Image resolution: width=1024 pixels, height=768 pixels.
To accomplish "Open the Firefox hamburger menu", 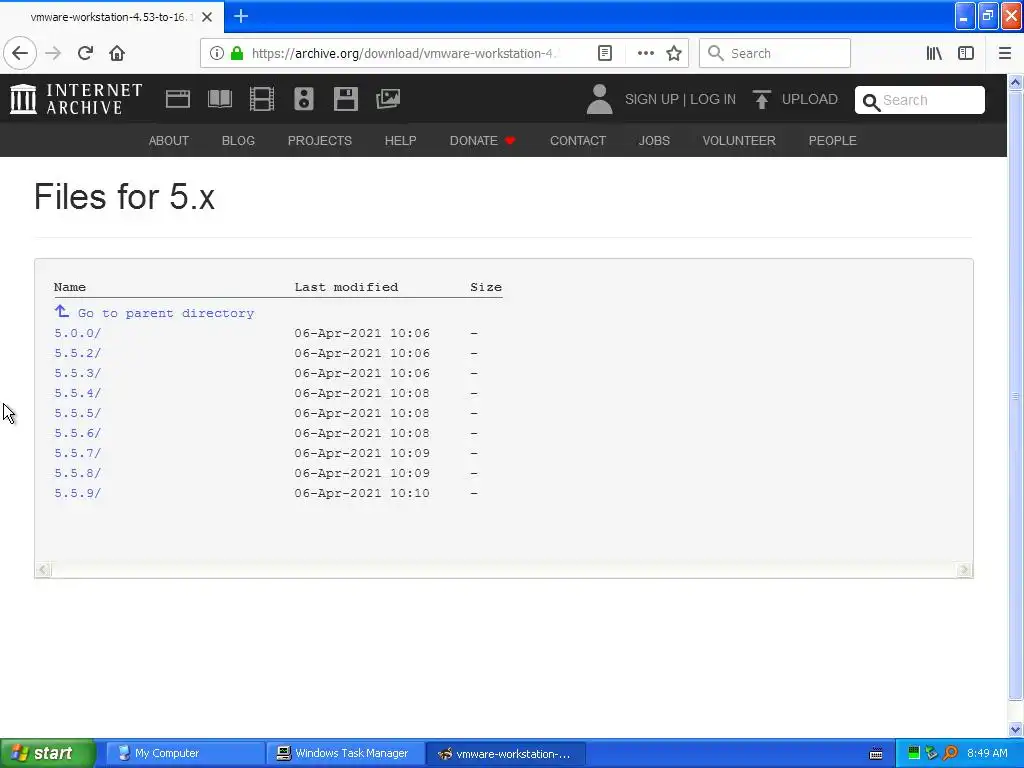I will pos(1005,53).
